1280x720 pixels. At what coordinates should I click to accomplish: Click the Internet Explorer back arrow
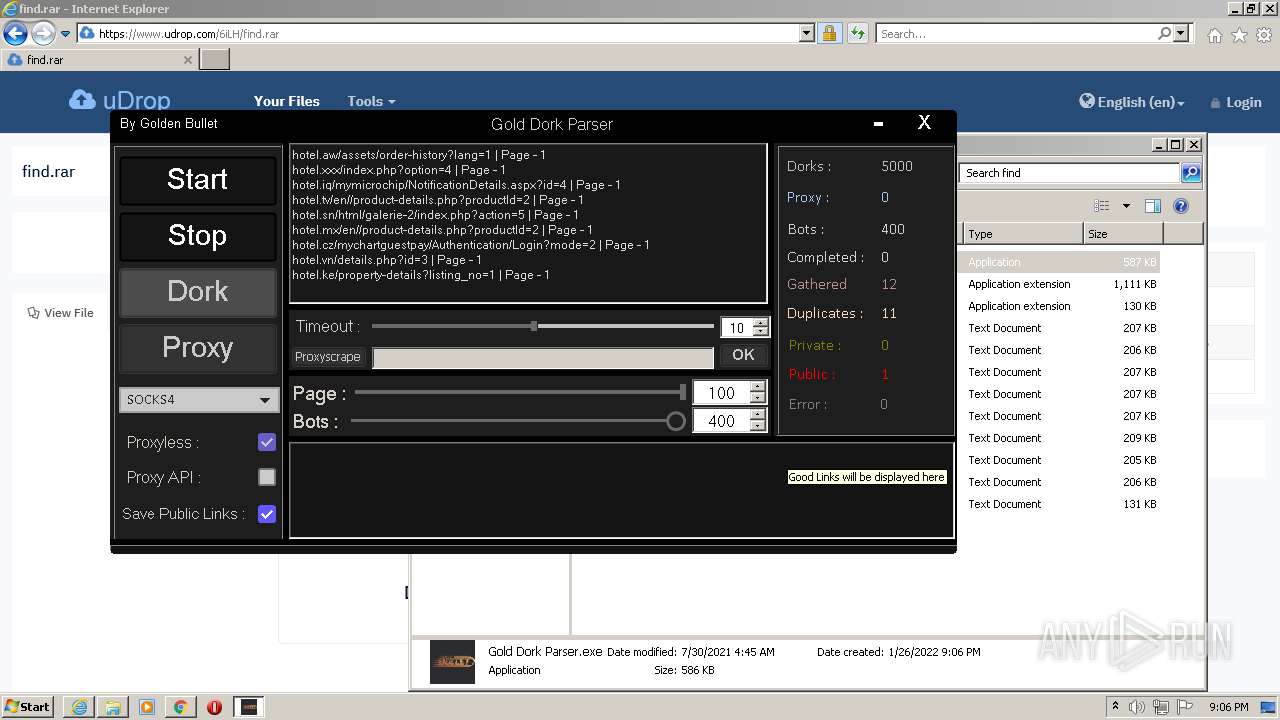coord(15,34)
